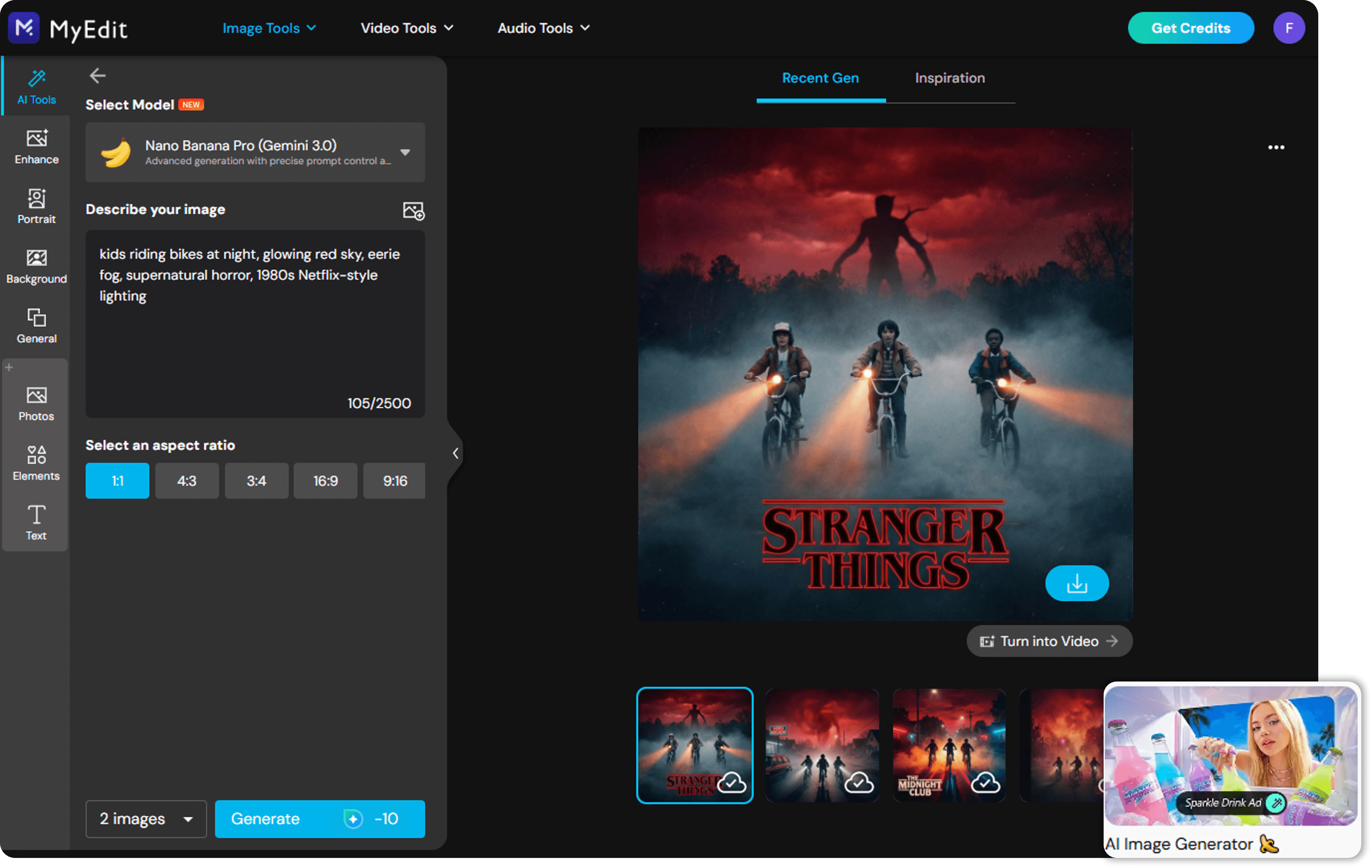Switch to the Inspiration tab
The image size is (1372, 868).
[x=949, y=78]
